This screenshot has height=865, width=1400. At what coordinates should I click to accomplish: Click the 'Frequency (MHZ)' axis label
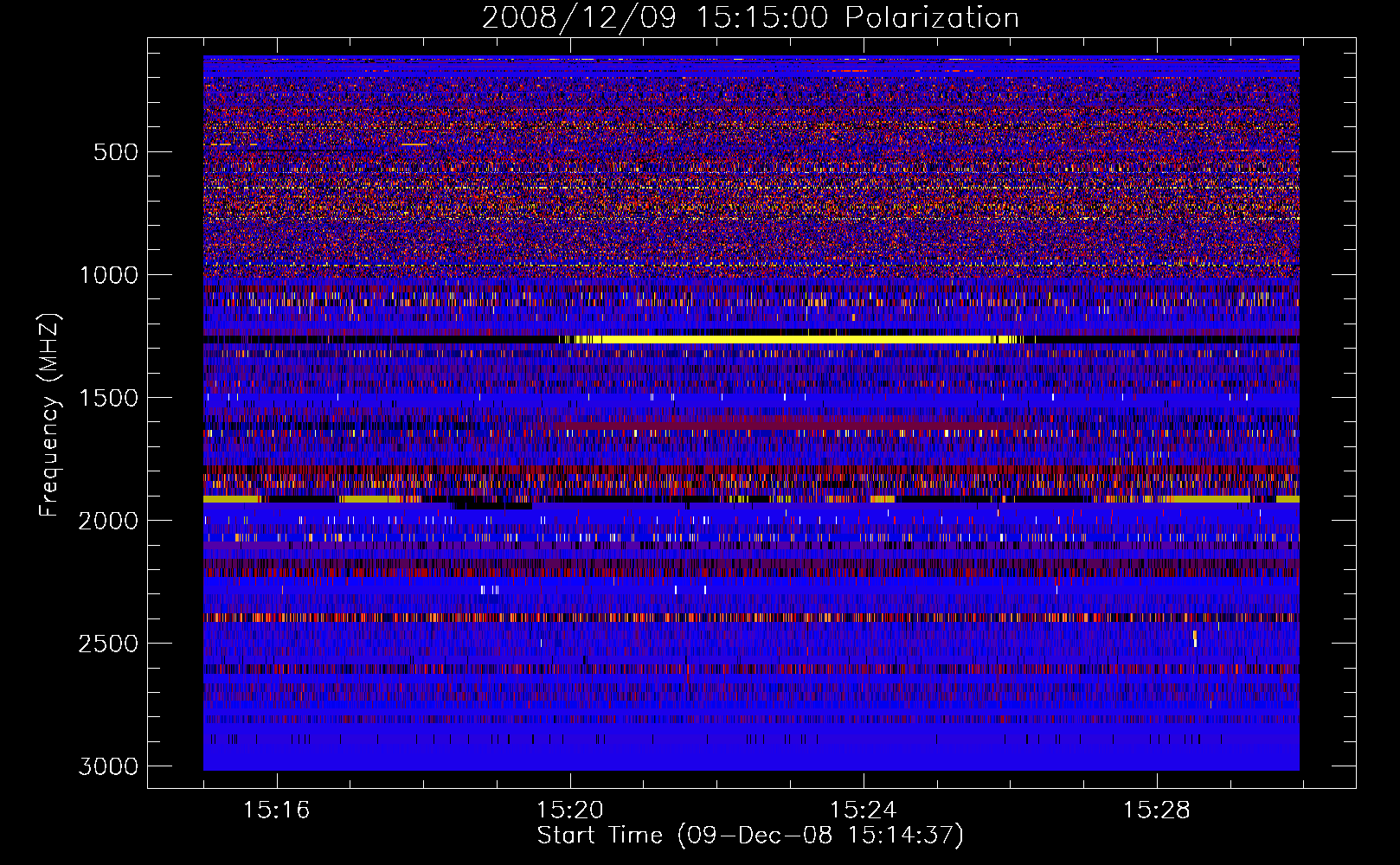coord(49,415)
